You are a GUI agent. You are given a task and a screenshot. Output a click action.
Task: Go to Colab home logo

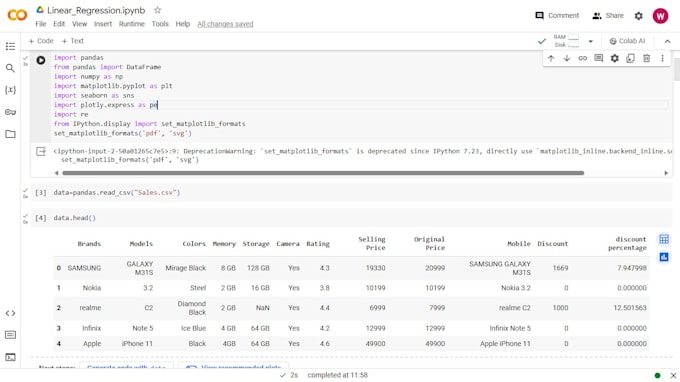click(x=17, y=16)
